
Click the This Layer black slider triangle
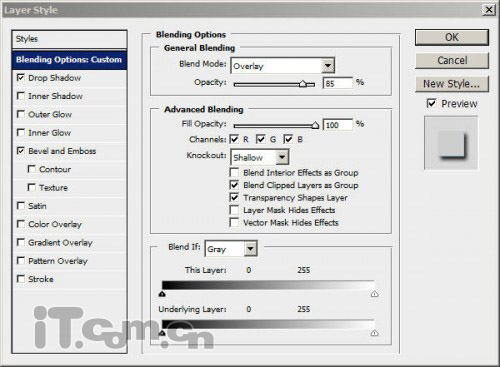(x=162, y=294)
